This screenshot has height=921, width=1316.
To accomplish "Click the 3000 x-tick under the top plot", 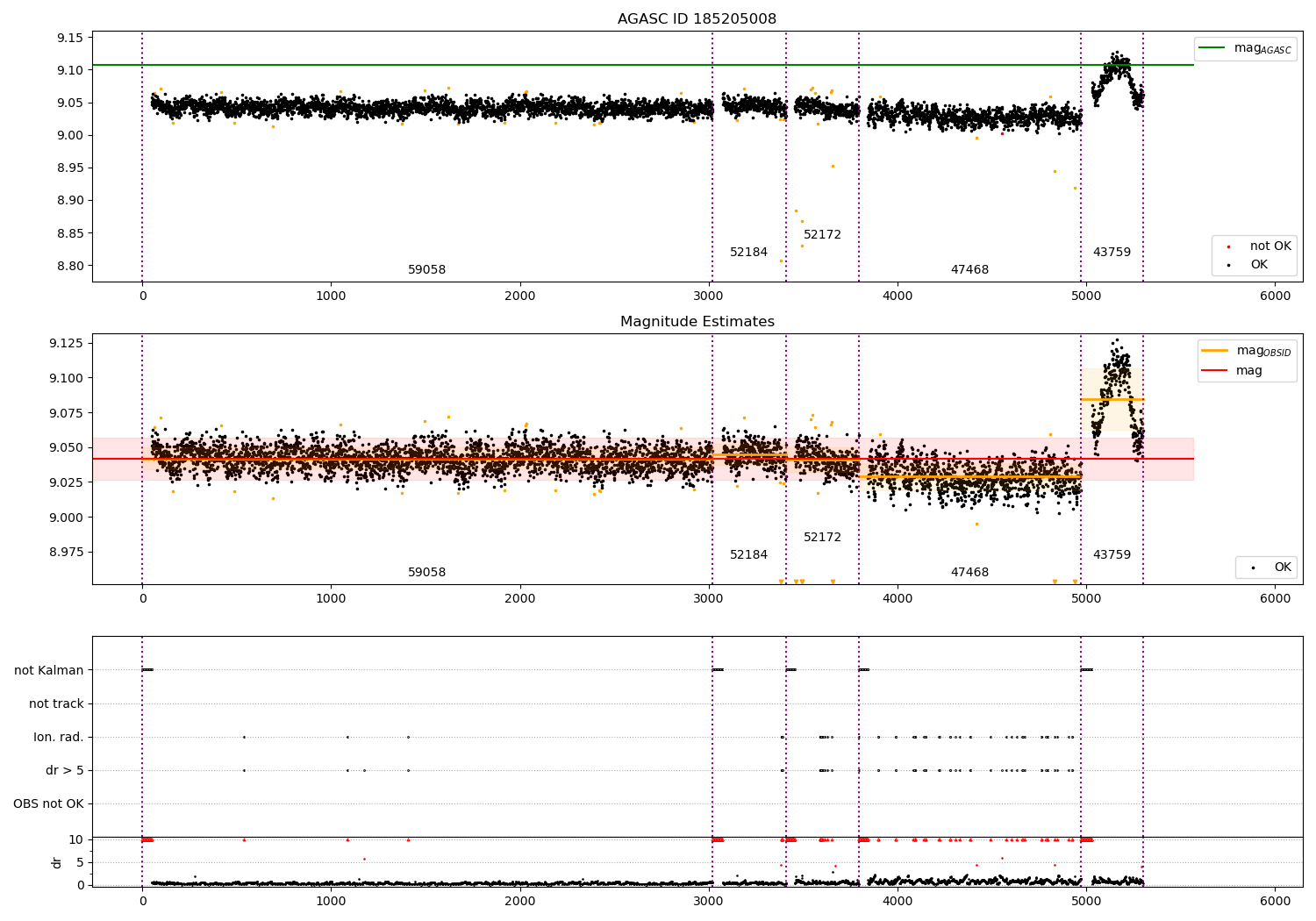I will [x=709, y=296].
